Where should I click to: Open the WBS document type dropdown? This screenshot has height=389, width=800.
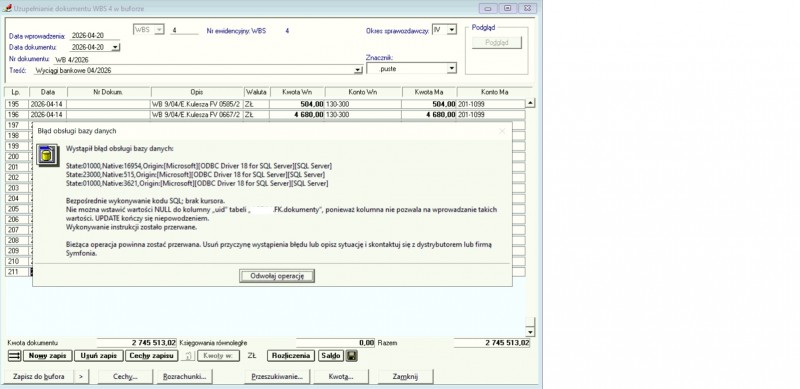(159, 30)
